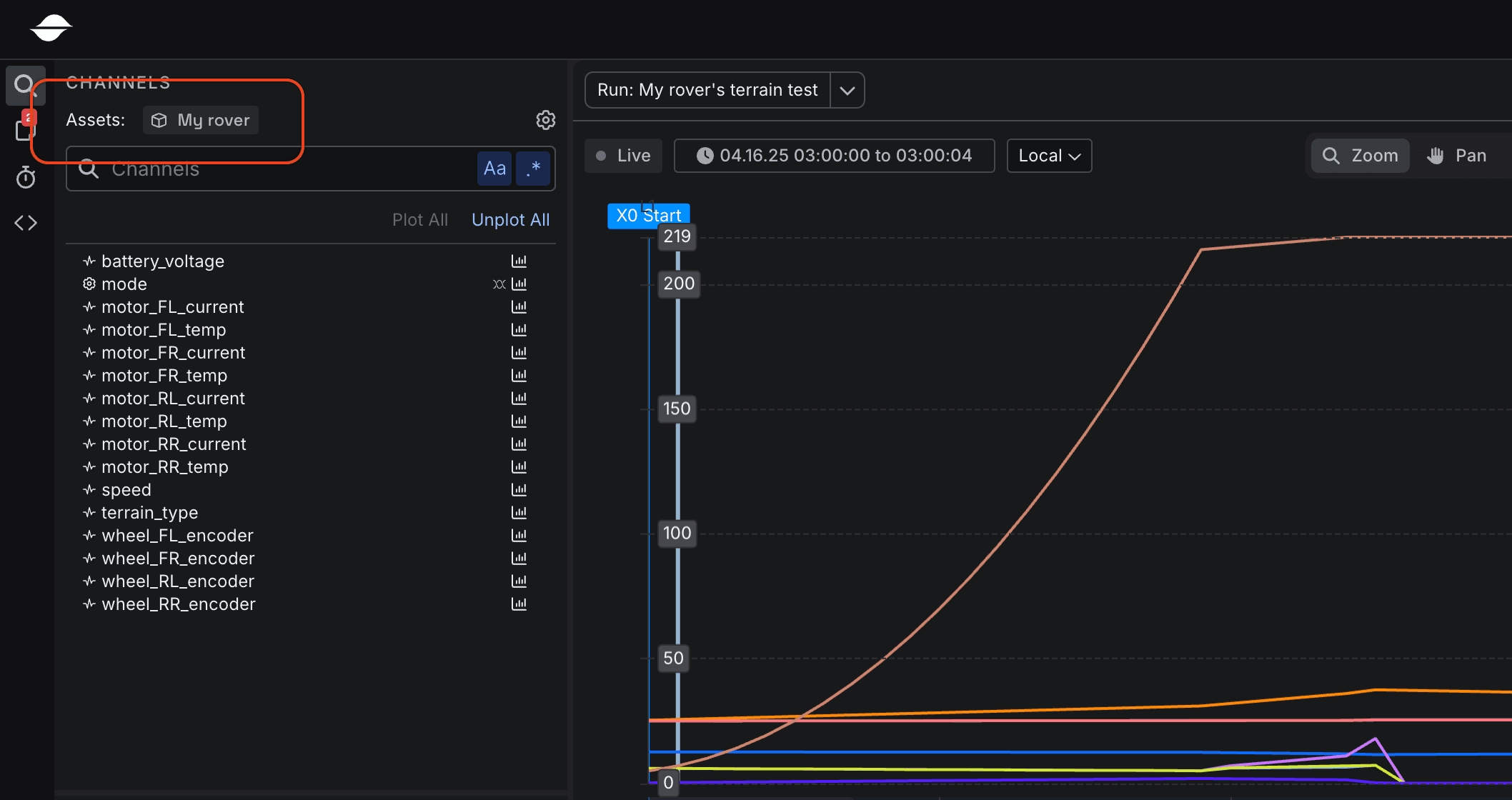Click the 200 y-axis tick label
The image size is (1512, 800).
[x=679, y=284]
